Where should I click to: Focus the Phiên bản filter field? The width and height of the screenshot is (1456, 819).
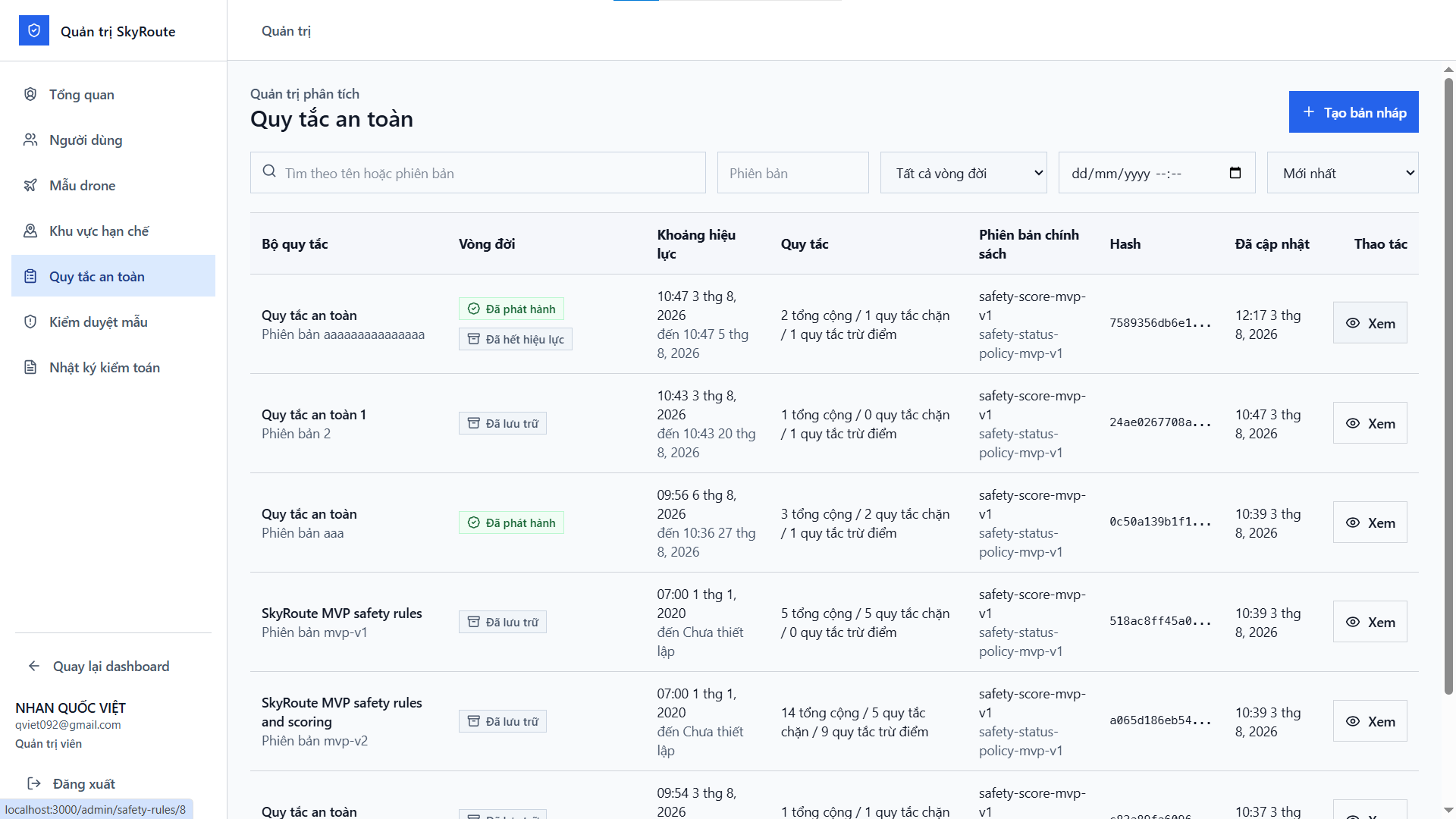click(792, 173)
